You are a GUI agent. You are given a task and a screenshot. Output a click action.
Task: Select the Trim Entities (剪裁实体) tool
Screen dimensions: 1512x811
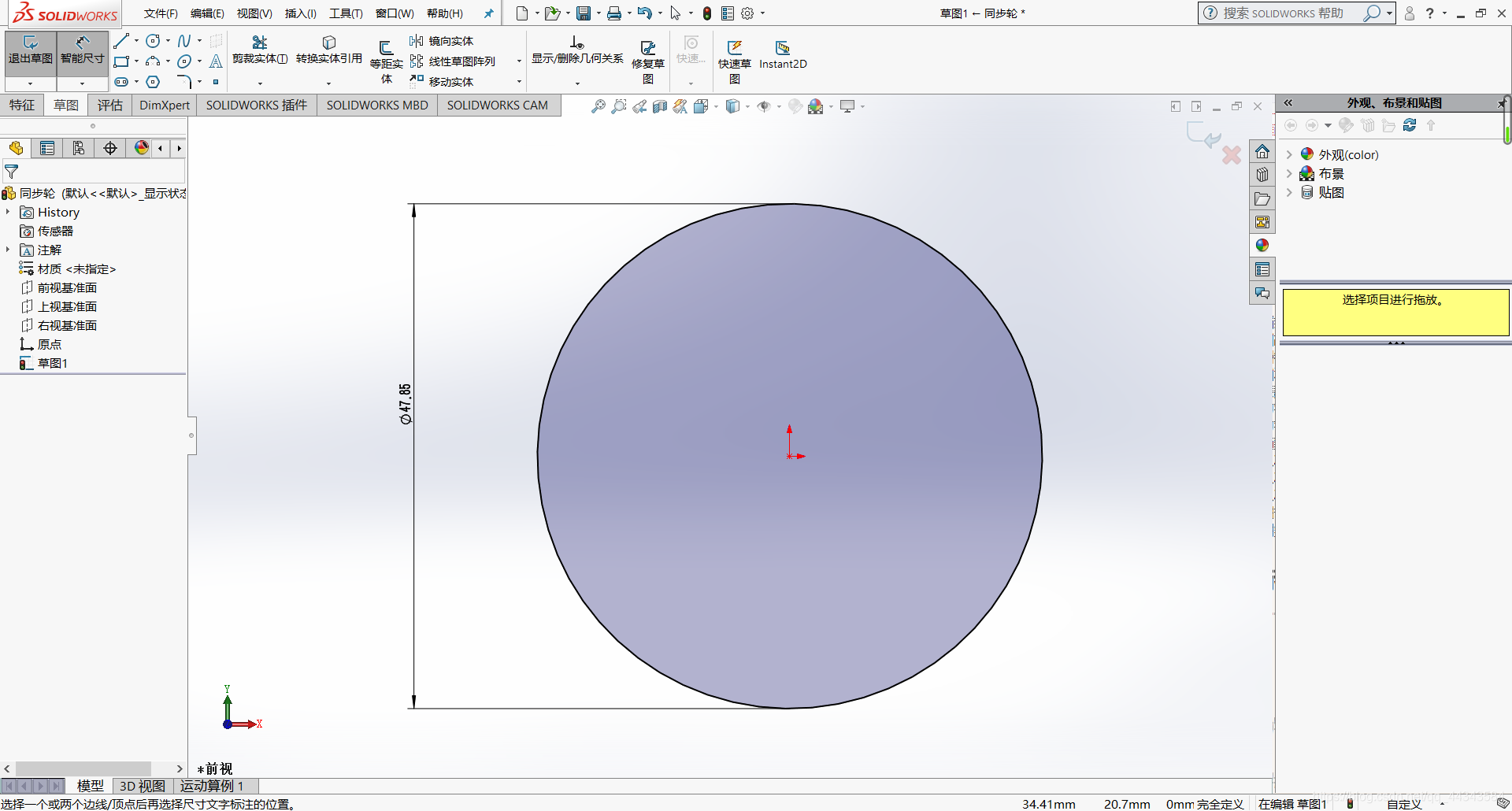259,50
